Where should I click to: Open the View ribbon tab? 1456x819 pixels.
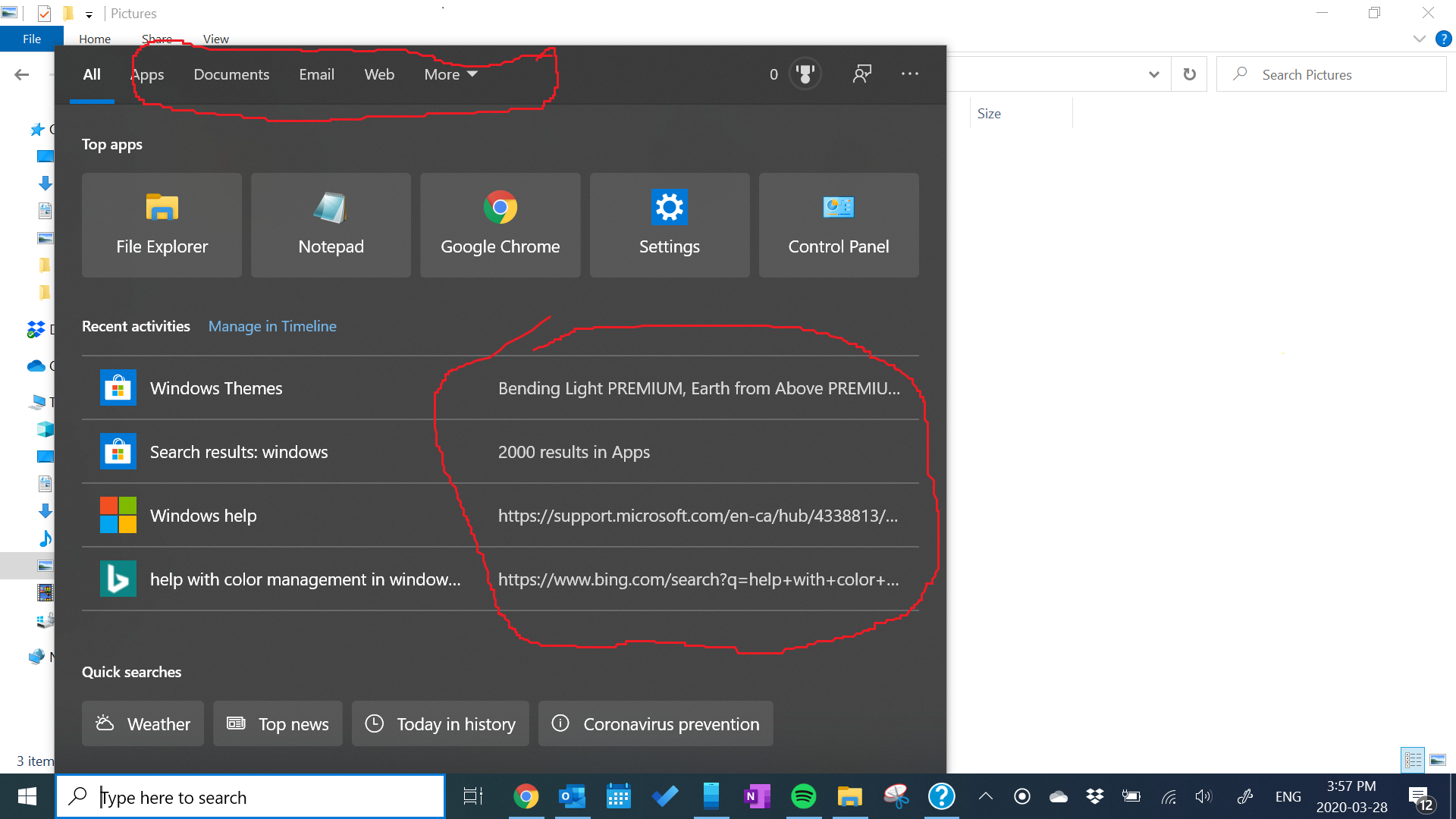tap(216, 39)
